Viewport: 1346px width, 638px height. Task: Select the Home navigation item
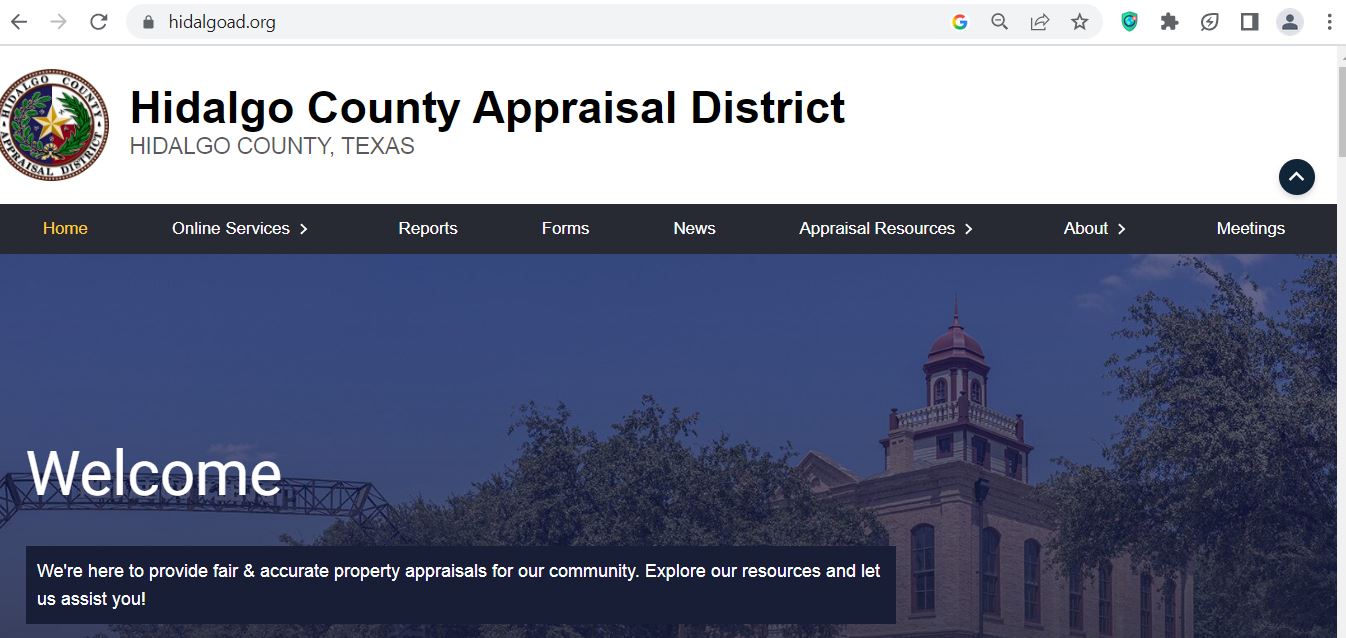pos(65,228)
